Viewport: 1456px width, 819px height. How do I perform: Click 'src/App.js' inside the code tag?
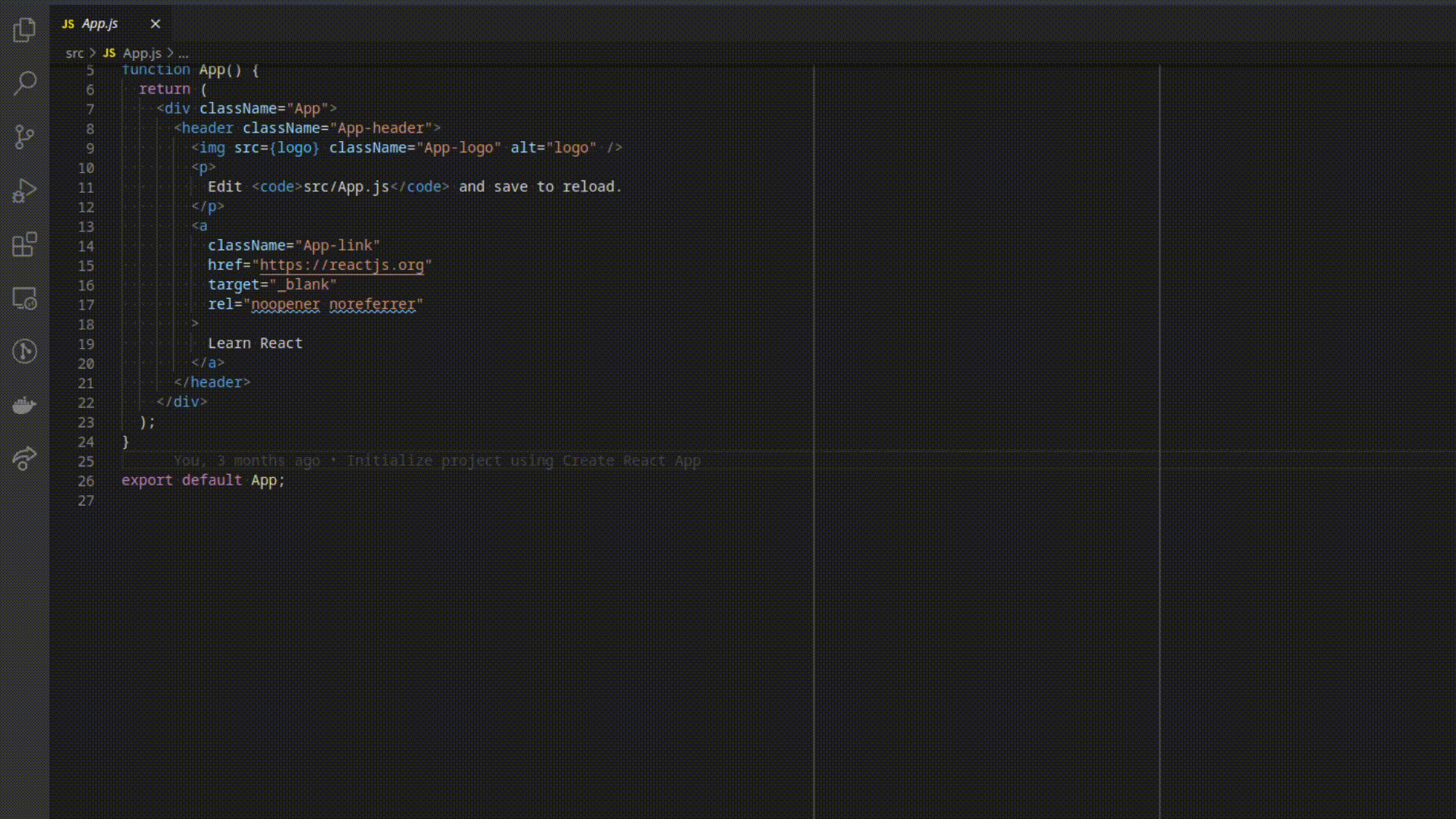click(x=346, y=187)
